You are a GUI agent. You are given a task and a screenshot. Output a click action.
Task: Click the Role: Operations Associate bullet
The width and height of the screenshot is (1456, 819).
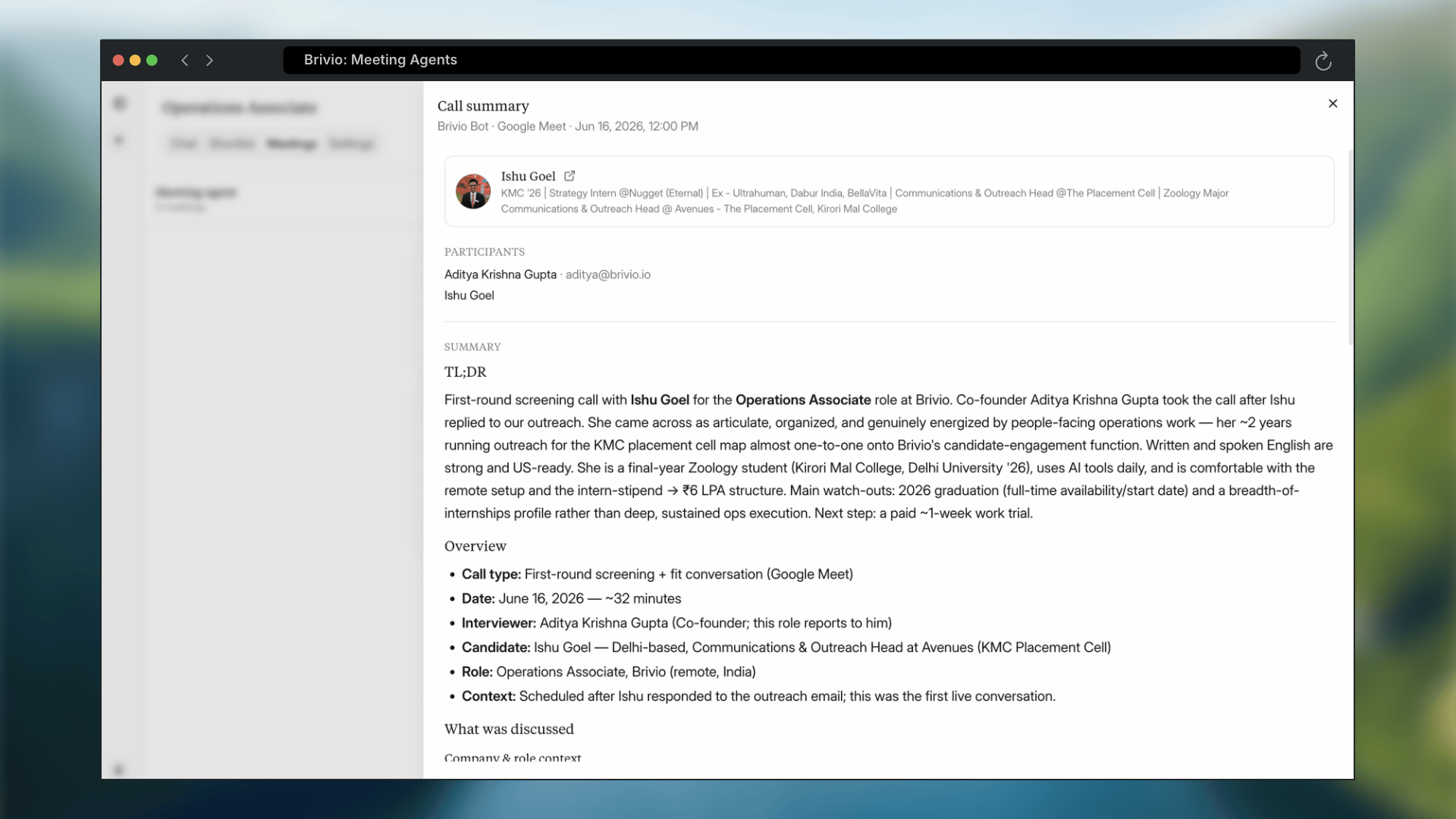(x=608, y=672)
